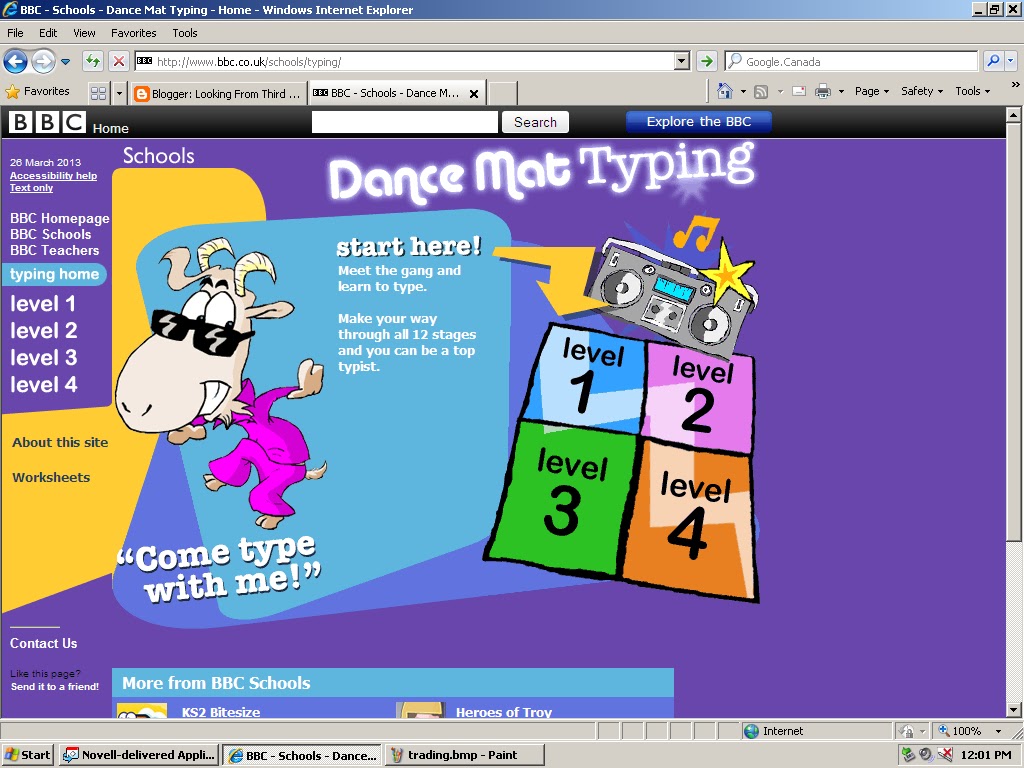Select typing home in sidebar

pos(54,274)
